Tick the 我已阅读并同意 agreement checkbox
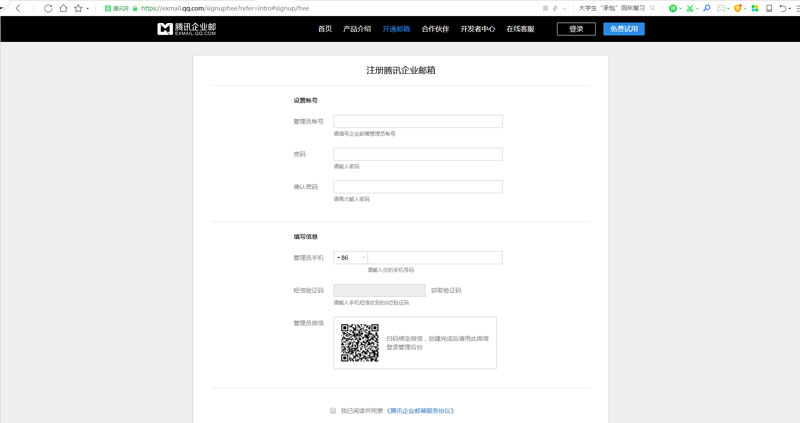Viewport: 800px width, 423px height. point(333,410)
